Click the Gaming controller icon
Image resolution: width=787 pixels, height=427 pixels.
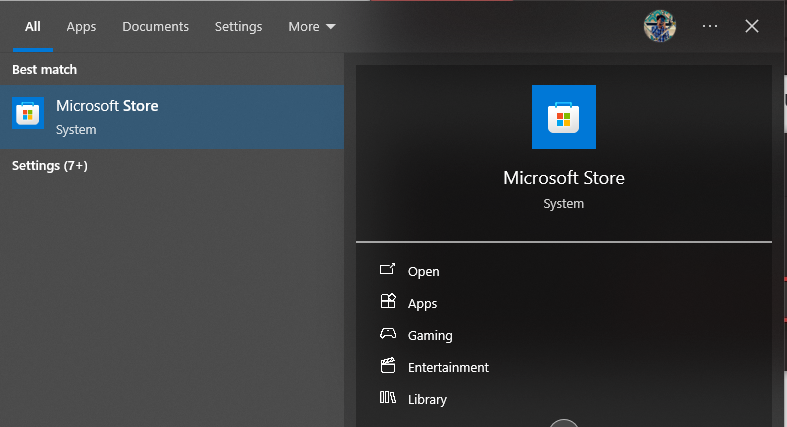(388, 335)
